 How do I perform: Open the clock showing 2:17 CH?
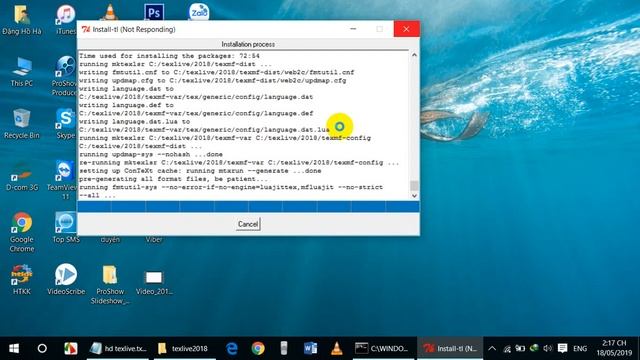click(614, 348)
